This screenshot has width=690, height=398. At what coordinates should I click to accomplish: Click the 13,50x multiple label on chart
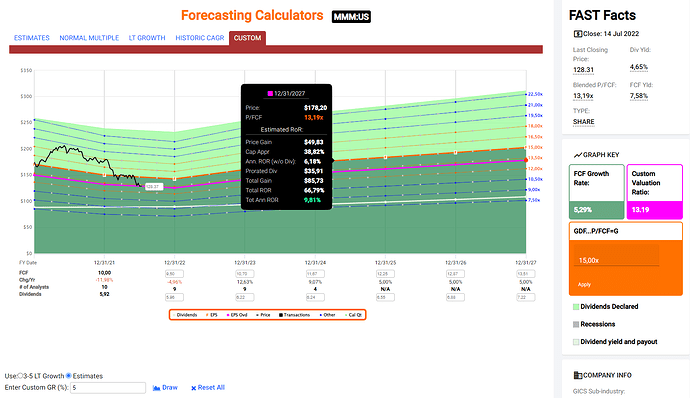(x=535, y=158)
